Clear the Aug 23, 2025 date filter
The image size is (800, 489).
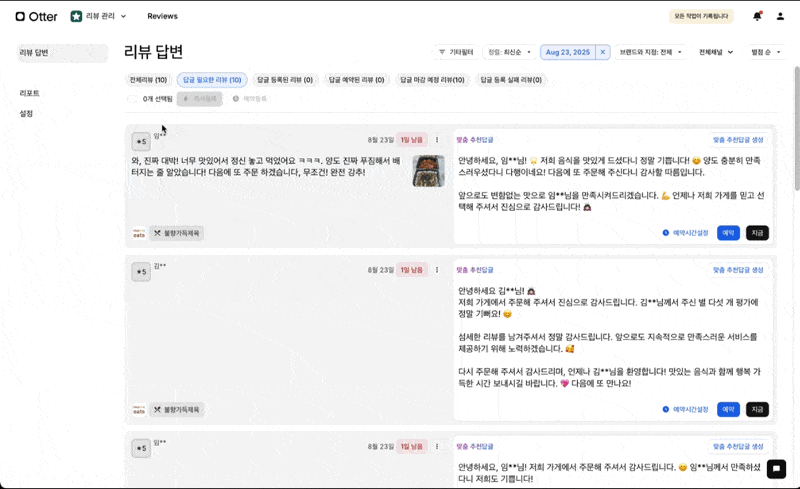click(x=603, y=52)
